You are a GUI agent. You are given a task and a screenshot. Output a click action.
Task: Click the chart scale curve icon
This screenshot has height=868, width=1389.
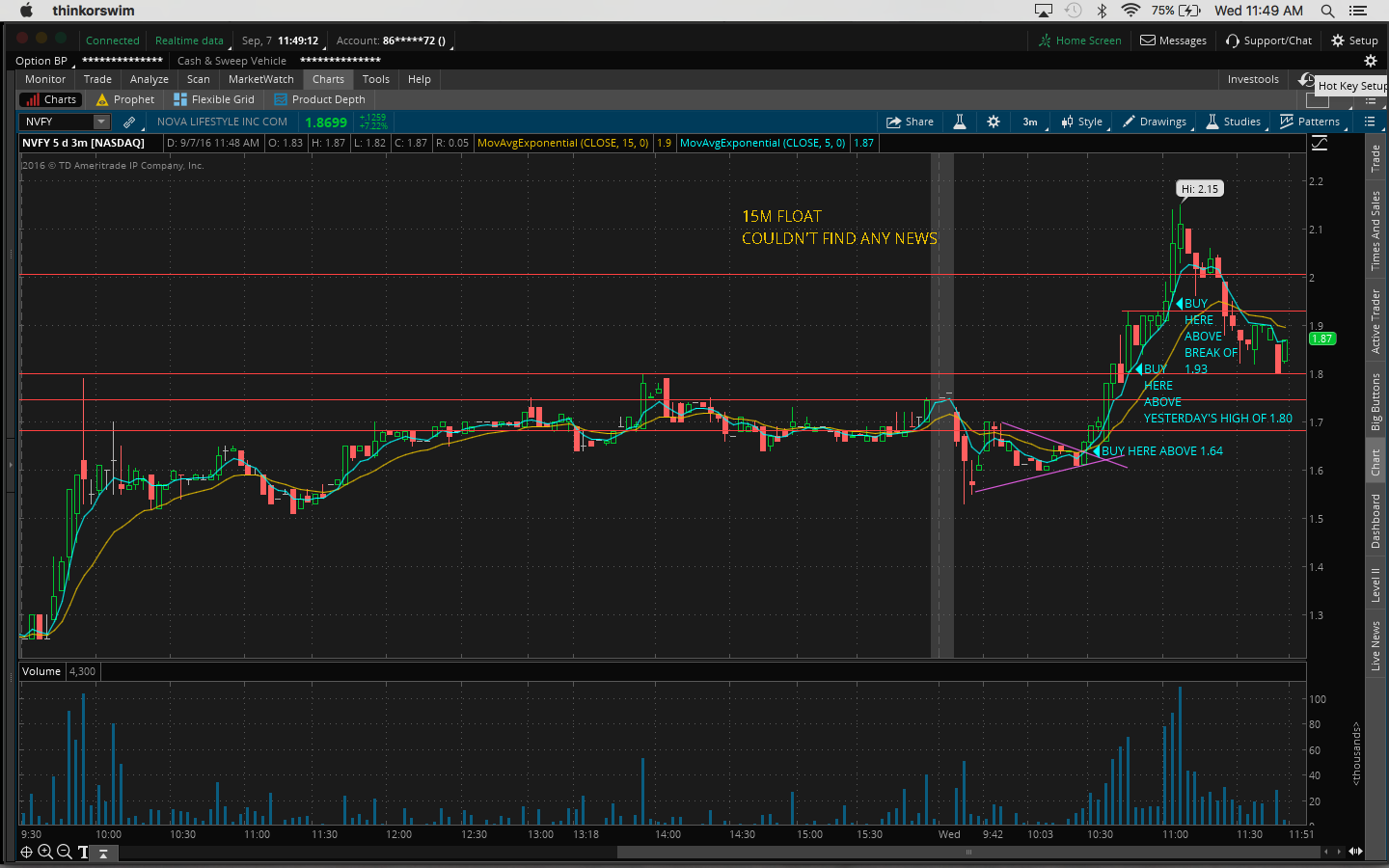click(x=1320, y=143)
